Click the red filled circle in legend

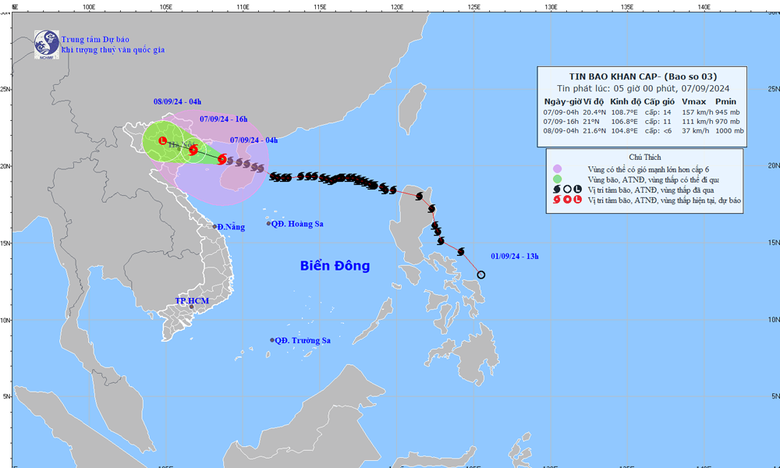tap(568, 200)
